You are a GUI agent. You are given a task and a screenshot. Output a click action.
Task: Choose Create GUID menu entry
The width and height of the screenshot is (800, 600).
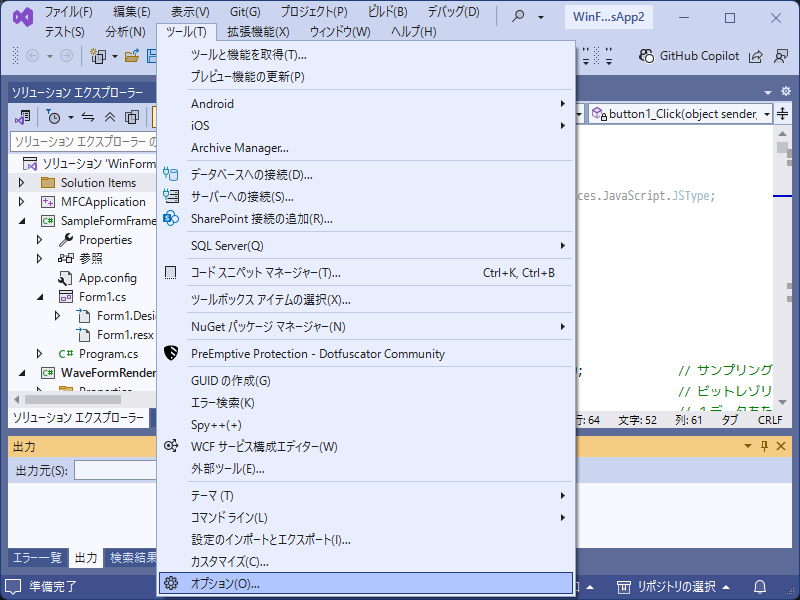click(x=366, y=381)
